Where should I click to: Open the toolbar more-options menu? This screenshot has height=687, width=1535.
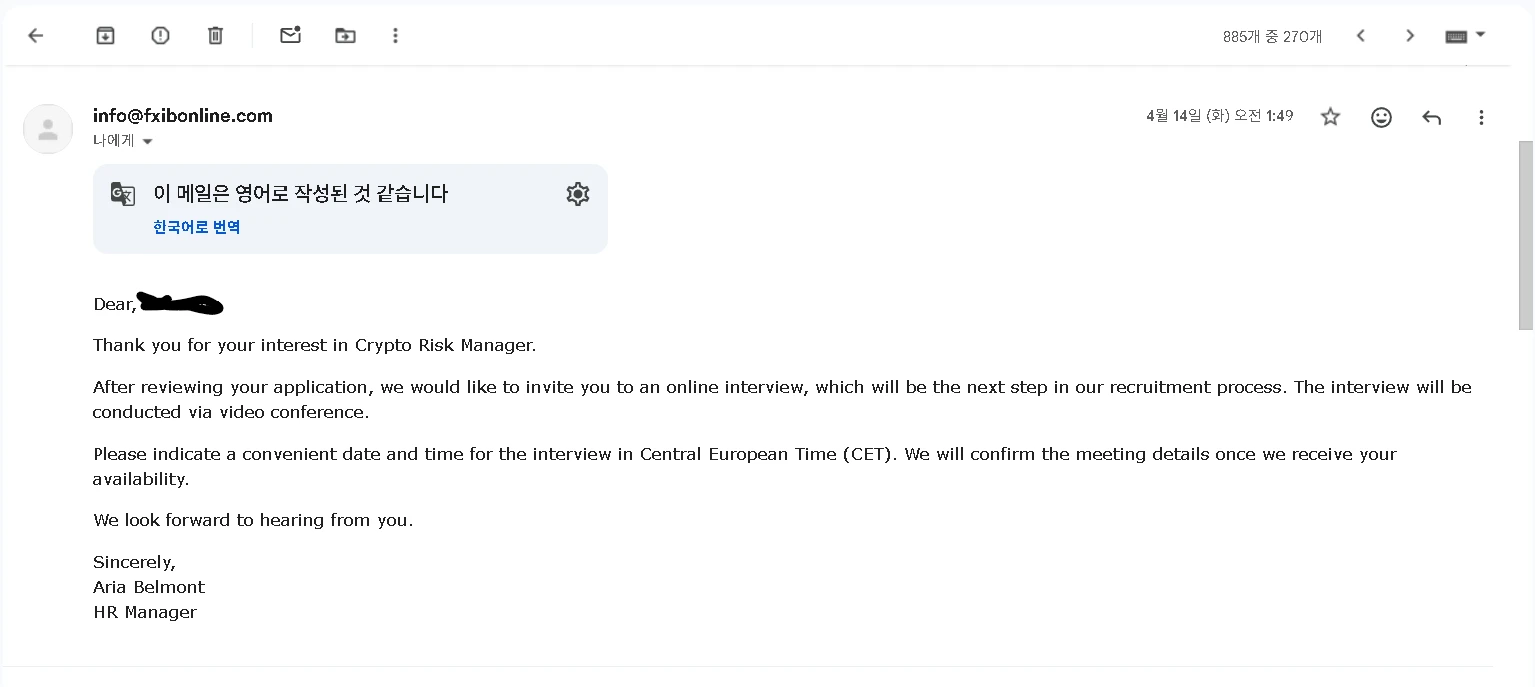[396, 36]
